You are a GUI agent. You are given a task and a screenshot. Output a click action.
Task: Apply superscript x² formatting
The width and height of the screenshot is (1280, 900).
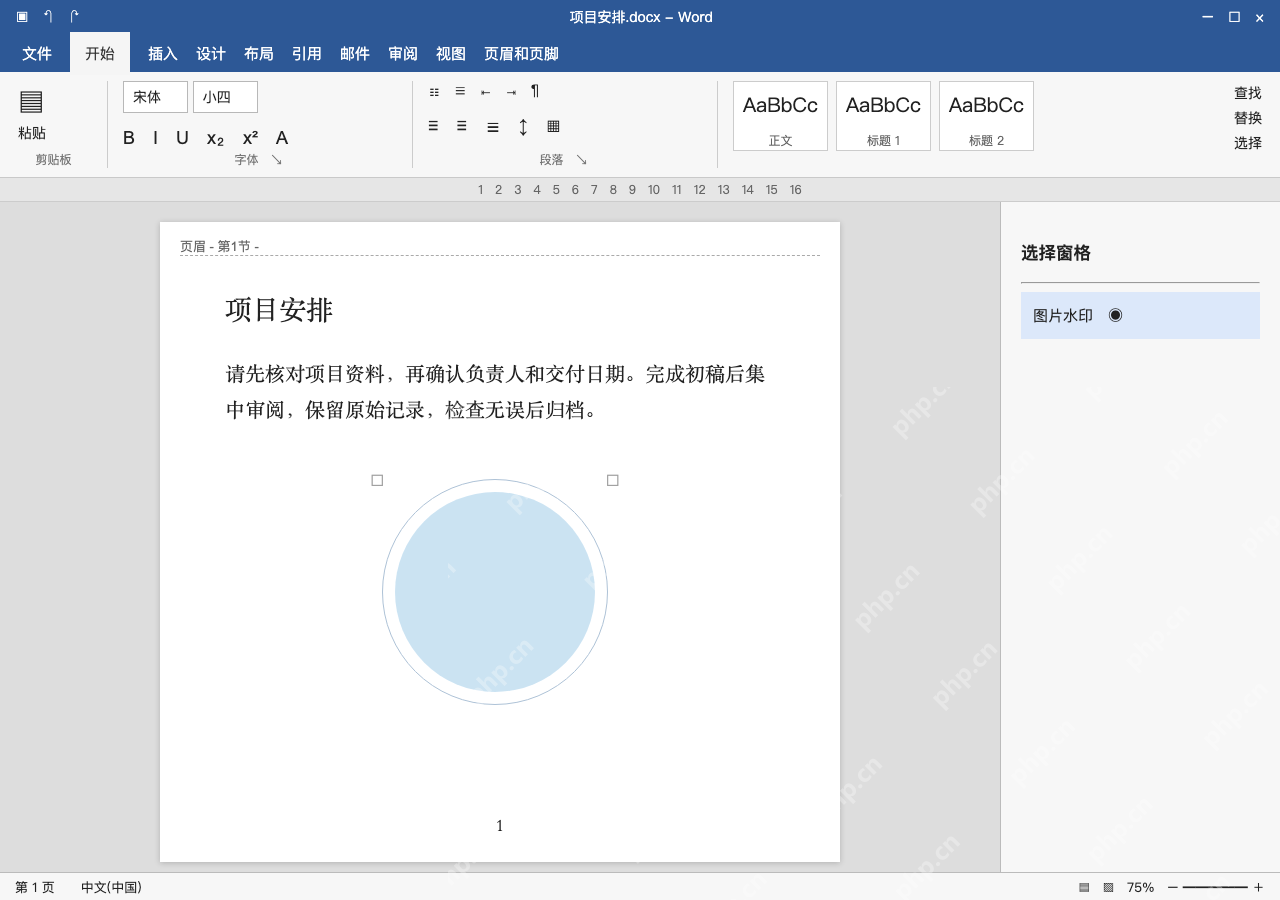(250, 138)
